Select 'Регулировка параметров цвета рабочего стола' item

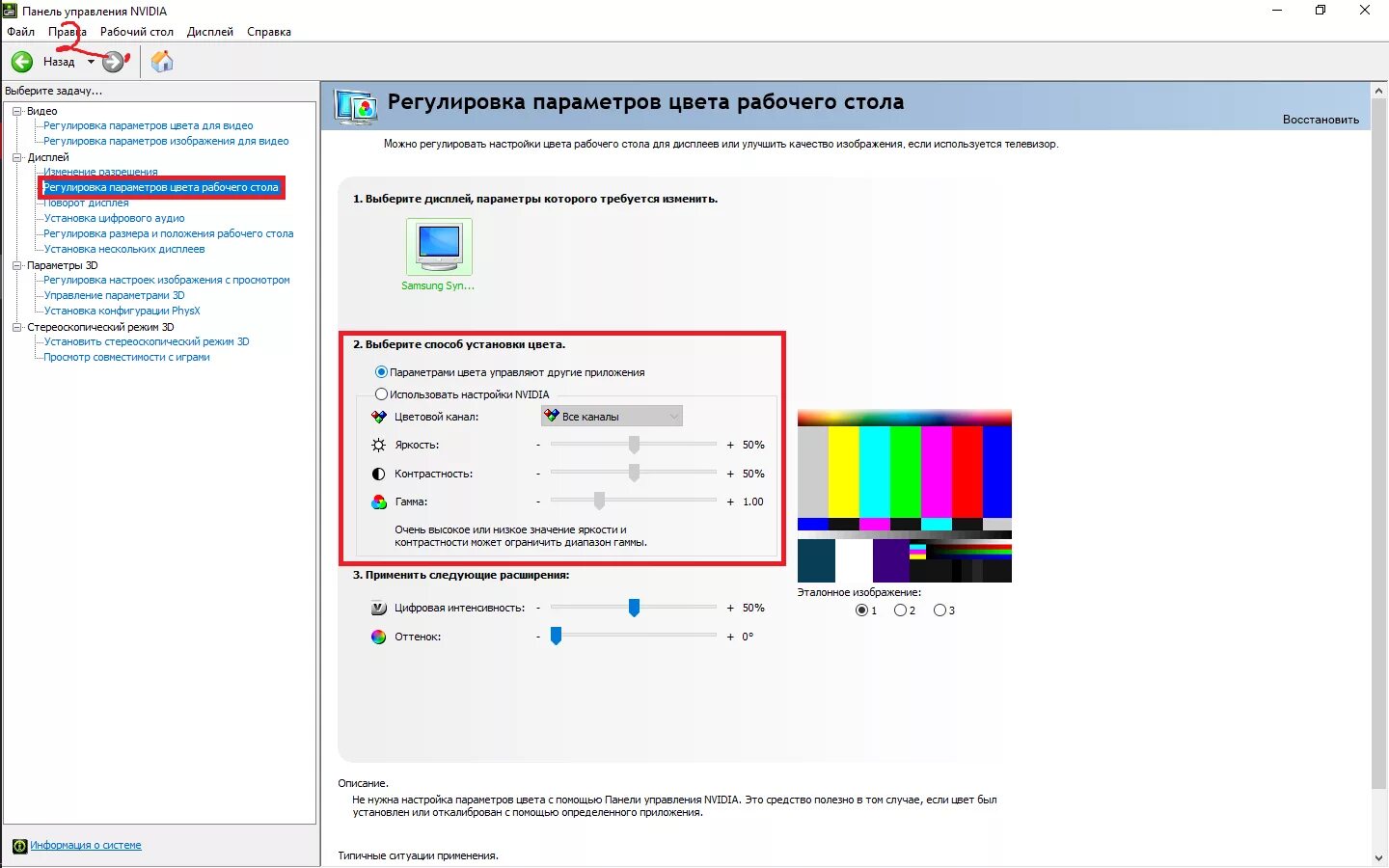[x=161, y=187]
